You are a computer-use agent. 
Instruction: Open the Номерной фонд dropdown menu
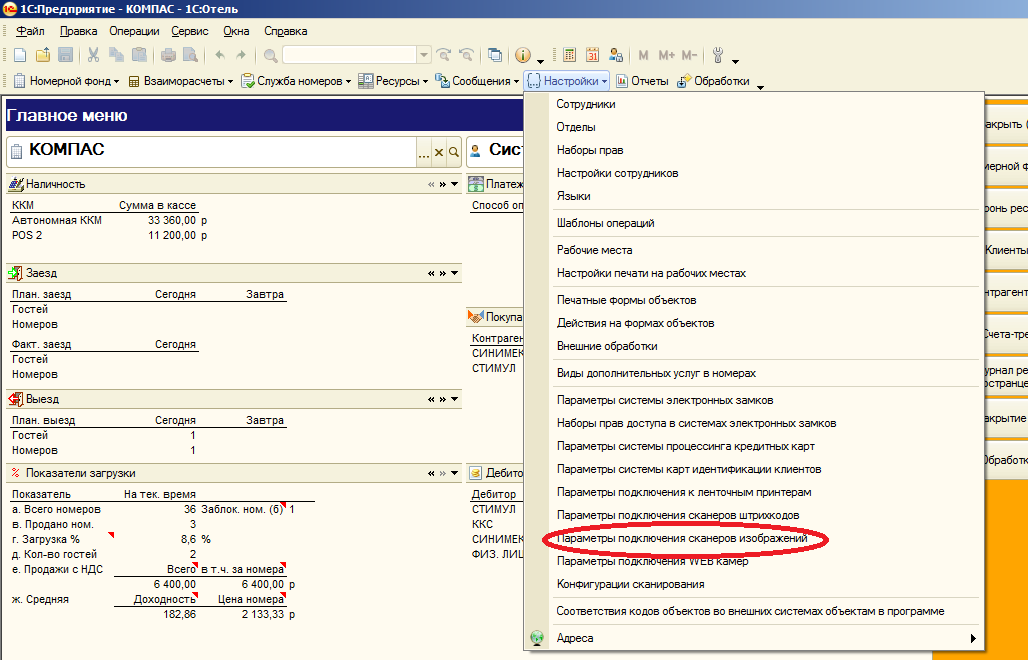[66, 81]
